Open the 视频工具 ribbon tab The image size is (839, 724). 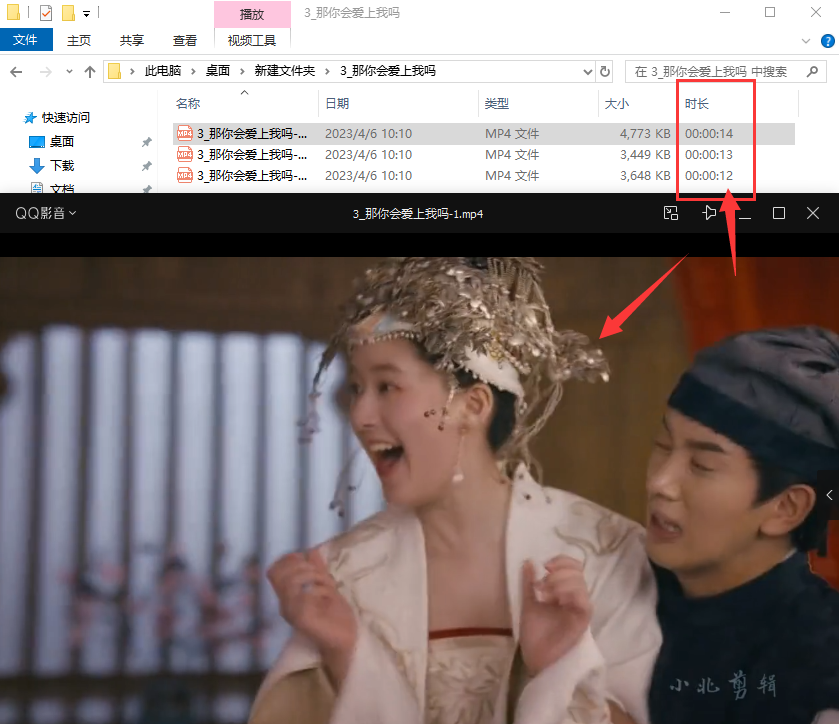(252, 41)
